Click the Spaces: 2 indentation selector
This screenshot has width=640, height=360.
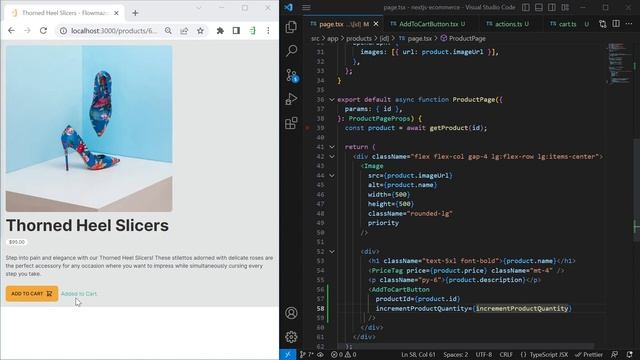[x=456, y=355]
